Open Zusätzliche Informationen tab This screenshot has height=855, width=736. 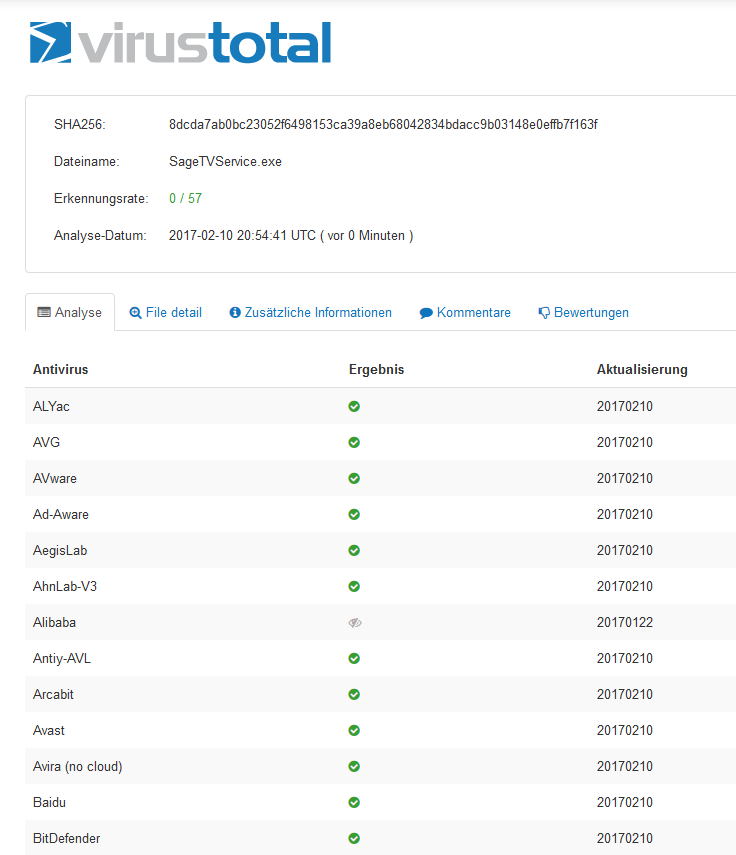pyautogui.click(x=311, y=312)
